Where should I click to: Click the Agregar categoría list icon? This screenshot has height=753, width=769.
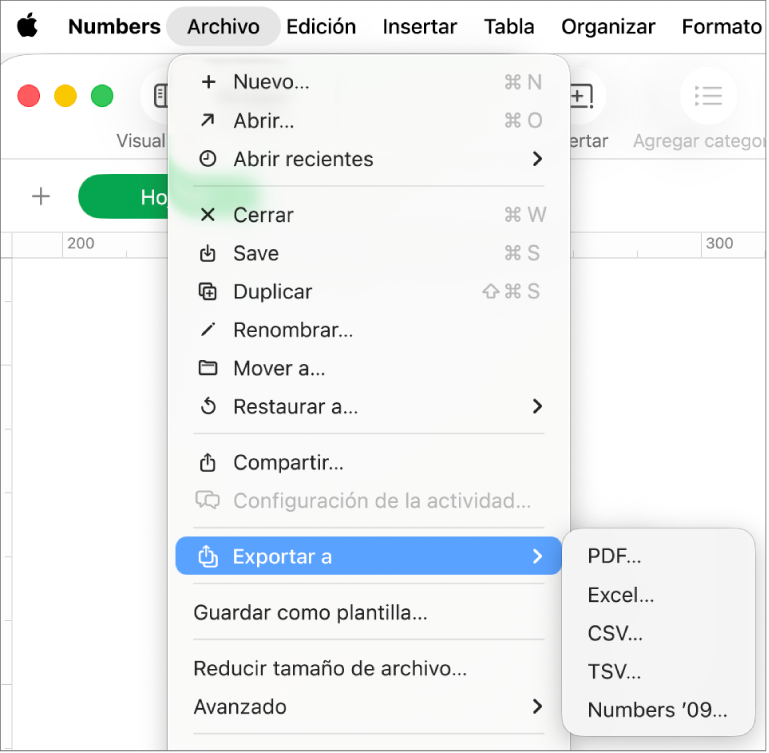pyautogui.click(x=708, y=96)
